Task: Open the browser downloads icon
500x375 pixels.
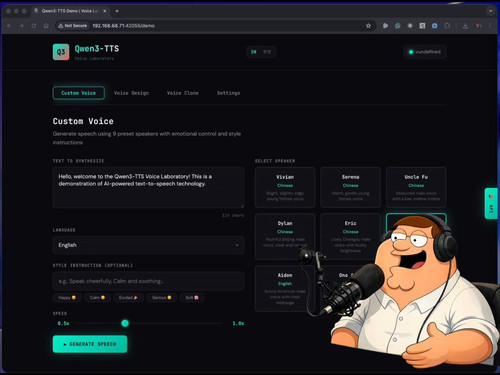Action: pyautogui.click(x=465, y=26)
